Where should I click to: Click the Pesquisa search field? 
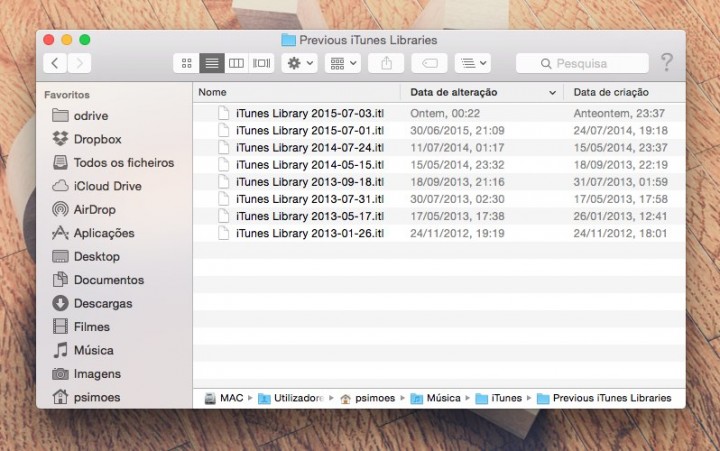coord(582,63)
